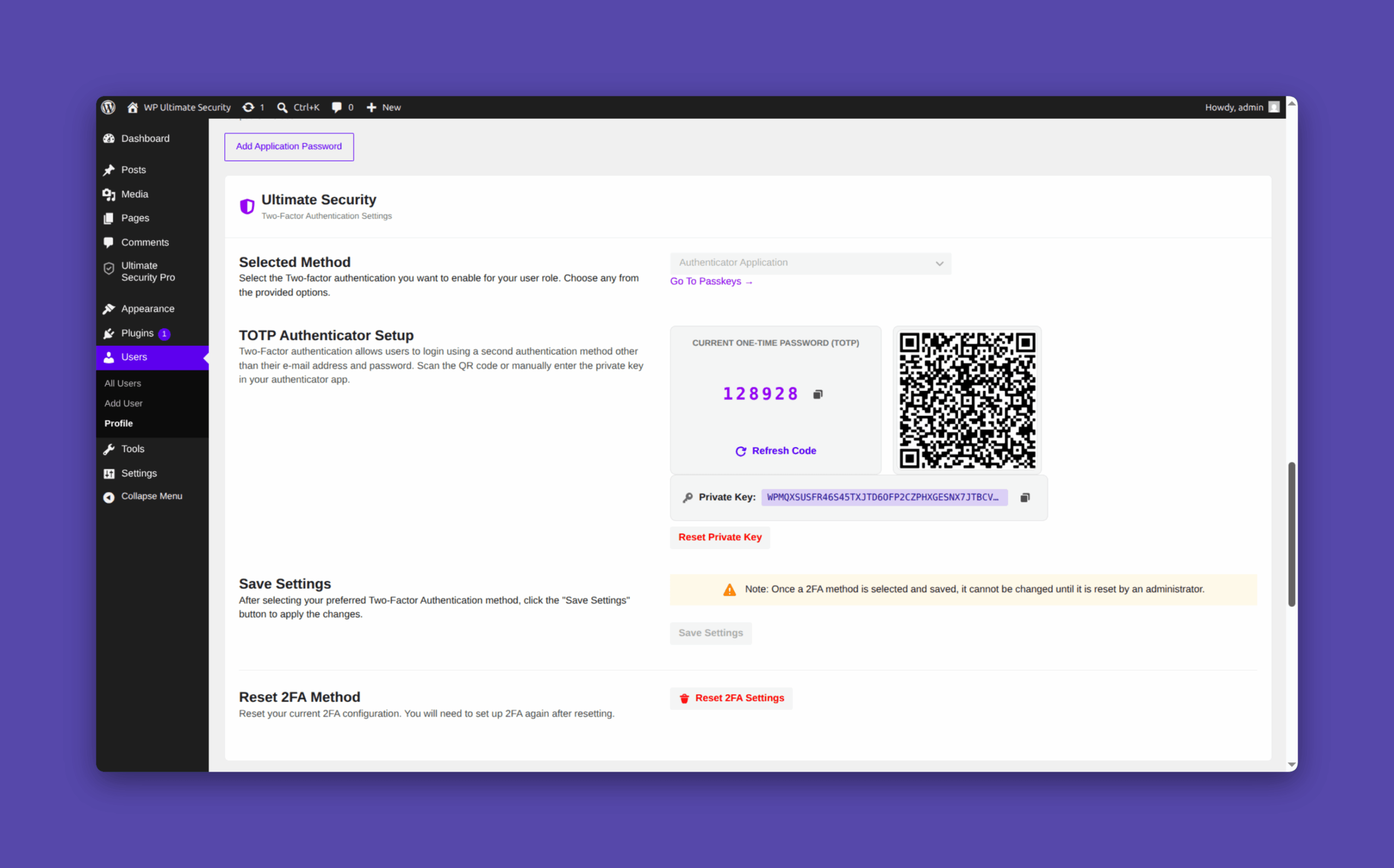Click the scrollbar up arrow
This screenshot has height=868, width=1394.
[1292, 103]
